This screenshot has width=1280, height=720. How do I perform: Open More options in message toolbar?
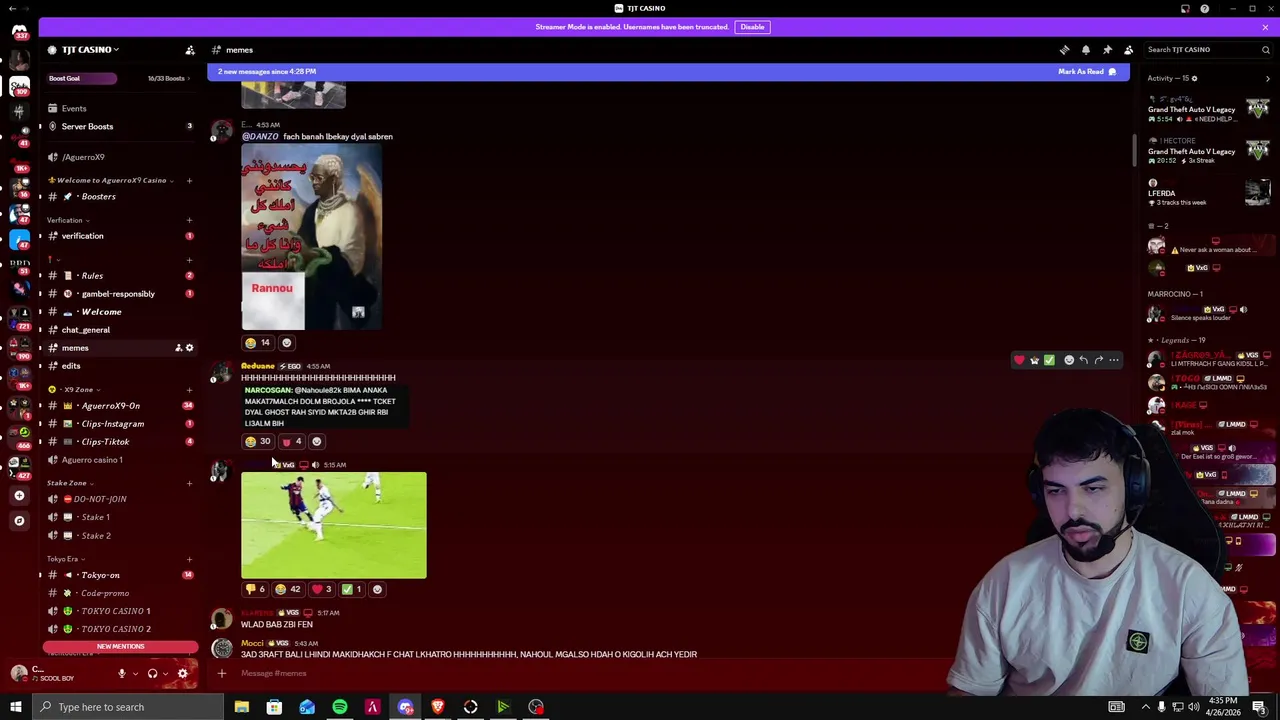coord(1114,360)
